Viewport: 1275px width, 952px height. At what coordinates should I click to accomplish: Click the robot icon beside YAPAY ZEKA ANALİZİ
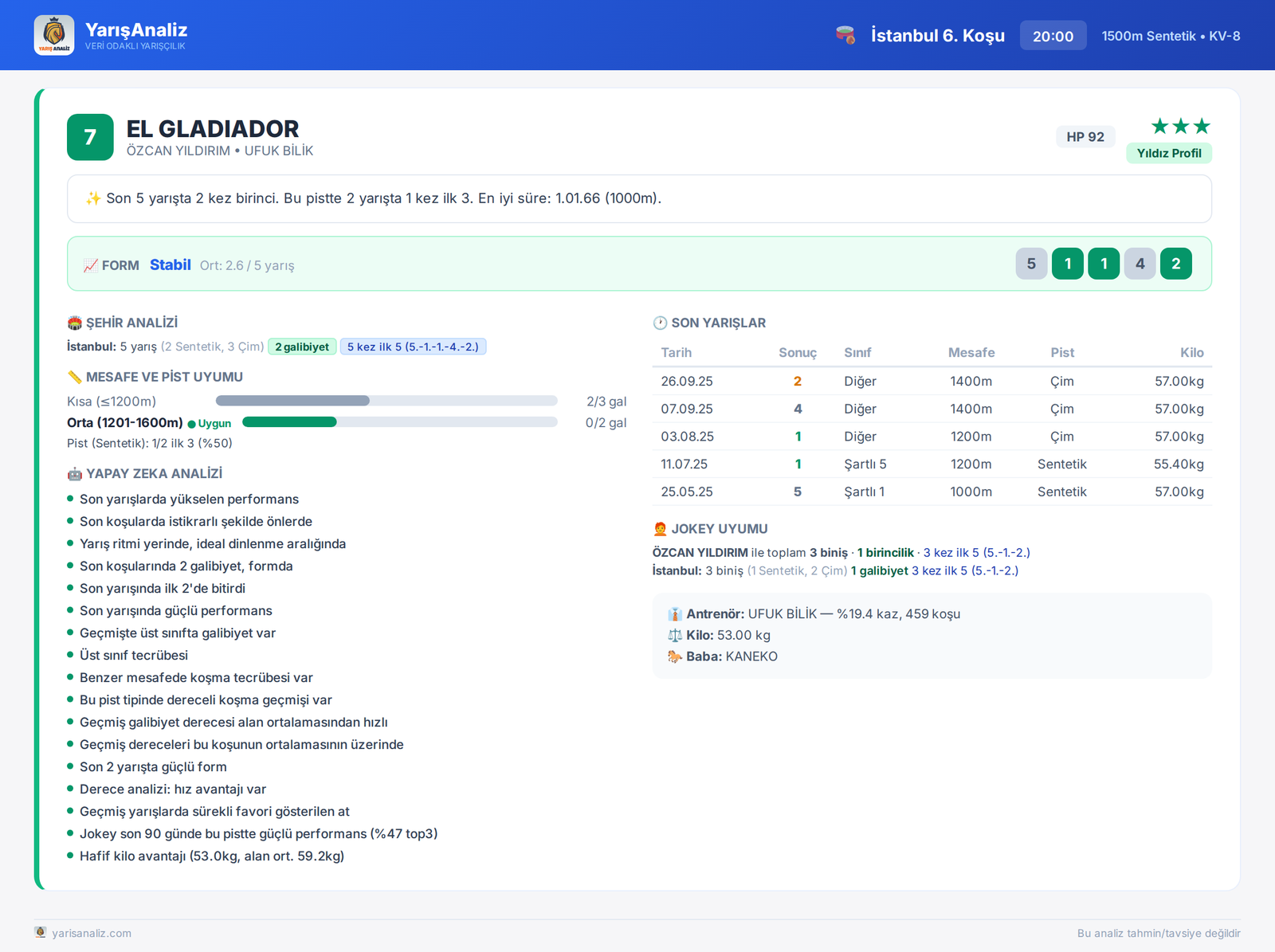75,474
